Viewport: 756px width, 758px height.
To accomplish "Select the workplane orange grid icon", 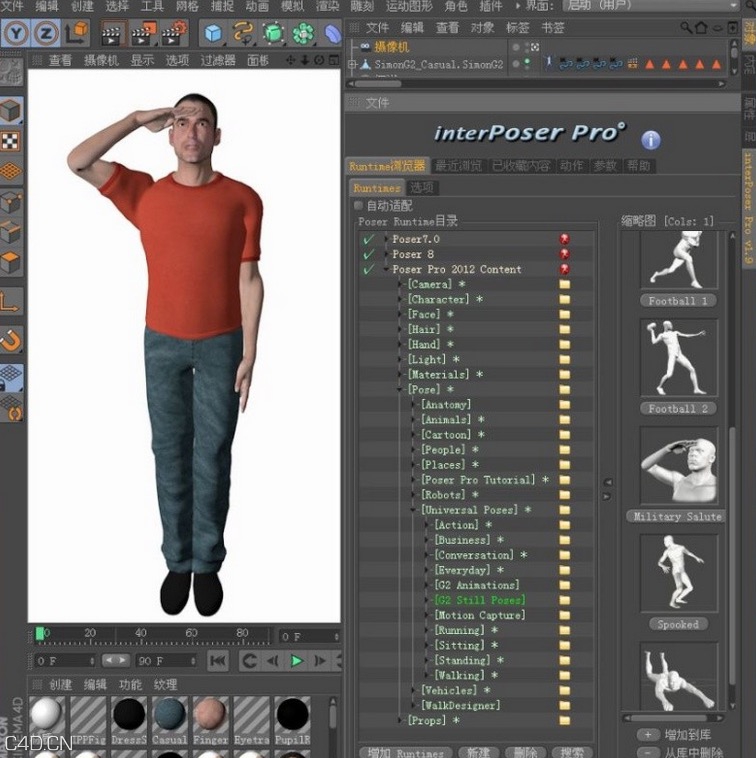I will coord(12,171).
